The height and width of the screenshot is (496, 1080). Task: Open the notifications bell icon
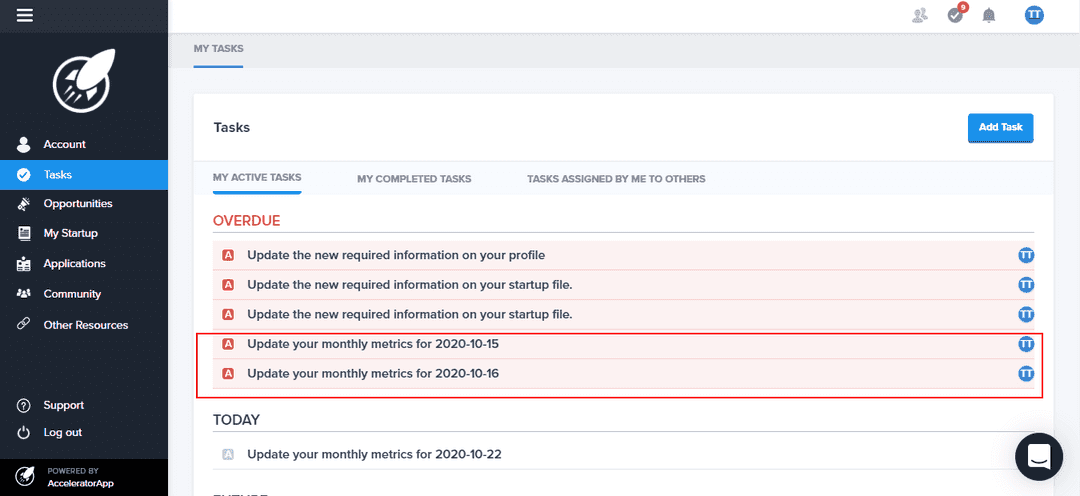[989, 15]
